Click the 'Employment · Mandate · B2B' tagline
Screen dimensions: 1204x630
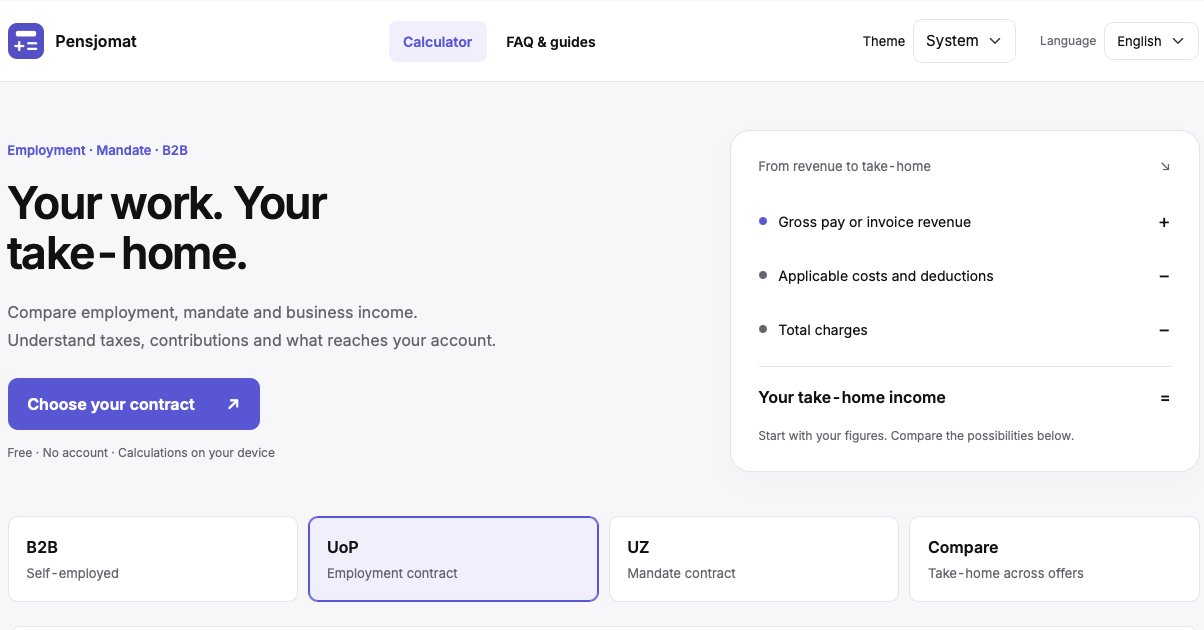pos(98,150)
